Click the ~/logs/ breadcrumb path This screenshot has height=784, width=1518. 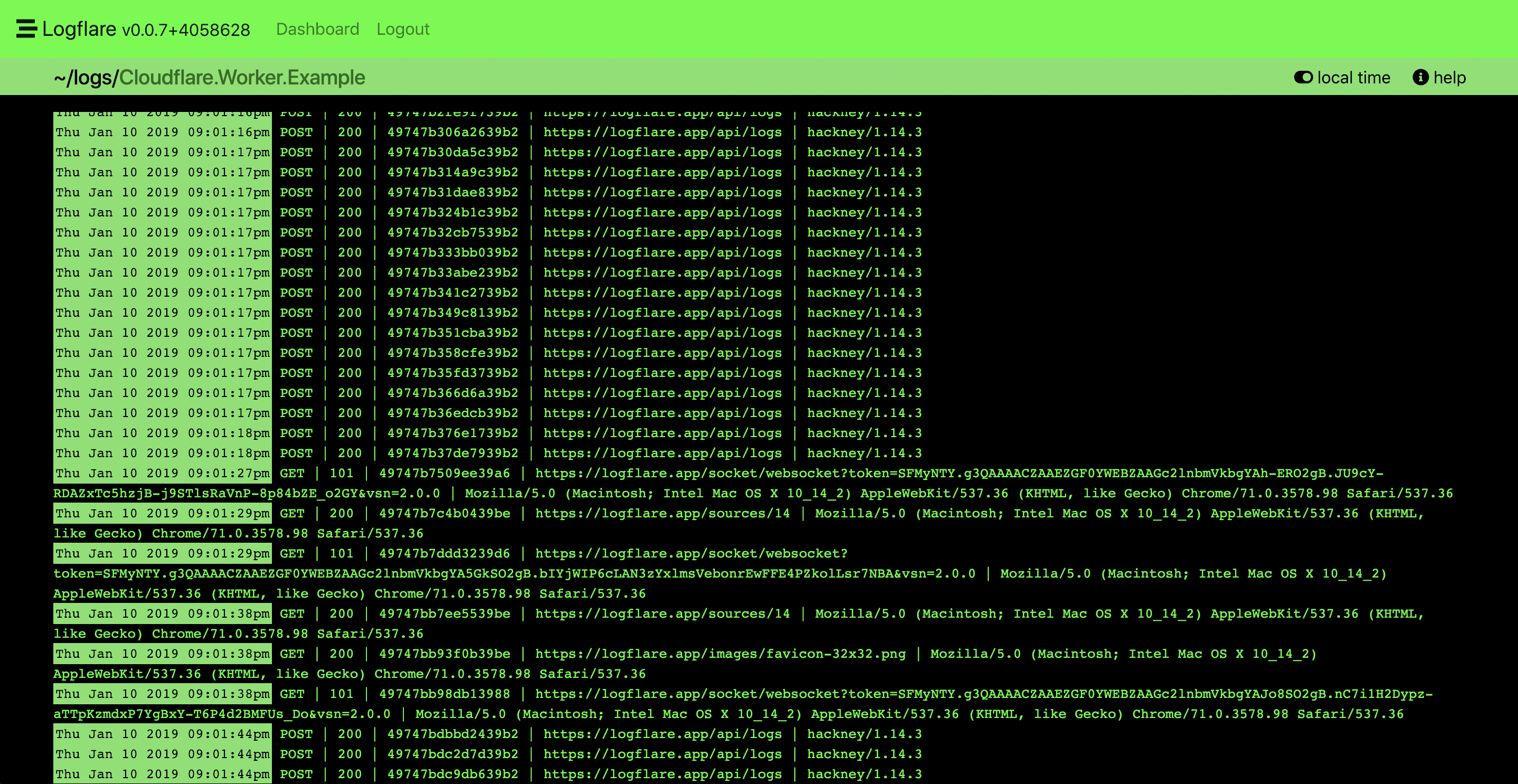(86, 77)
